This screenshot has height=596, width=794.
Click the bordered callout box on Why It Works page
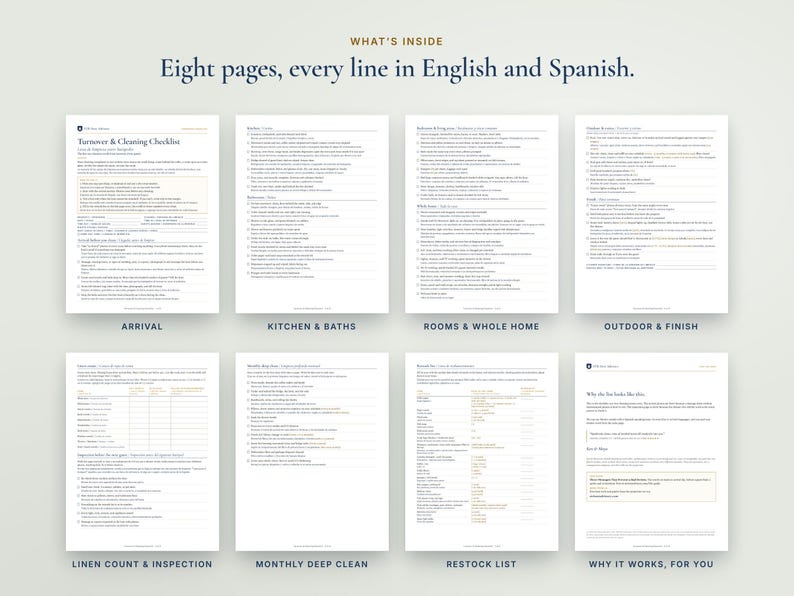coord(651,487)
